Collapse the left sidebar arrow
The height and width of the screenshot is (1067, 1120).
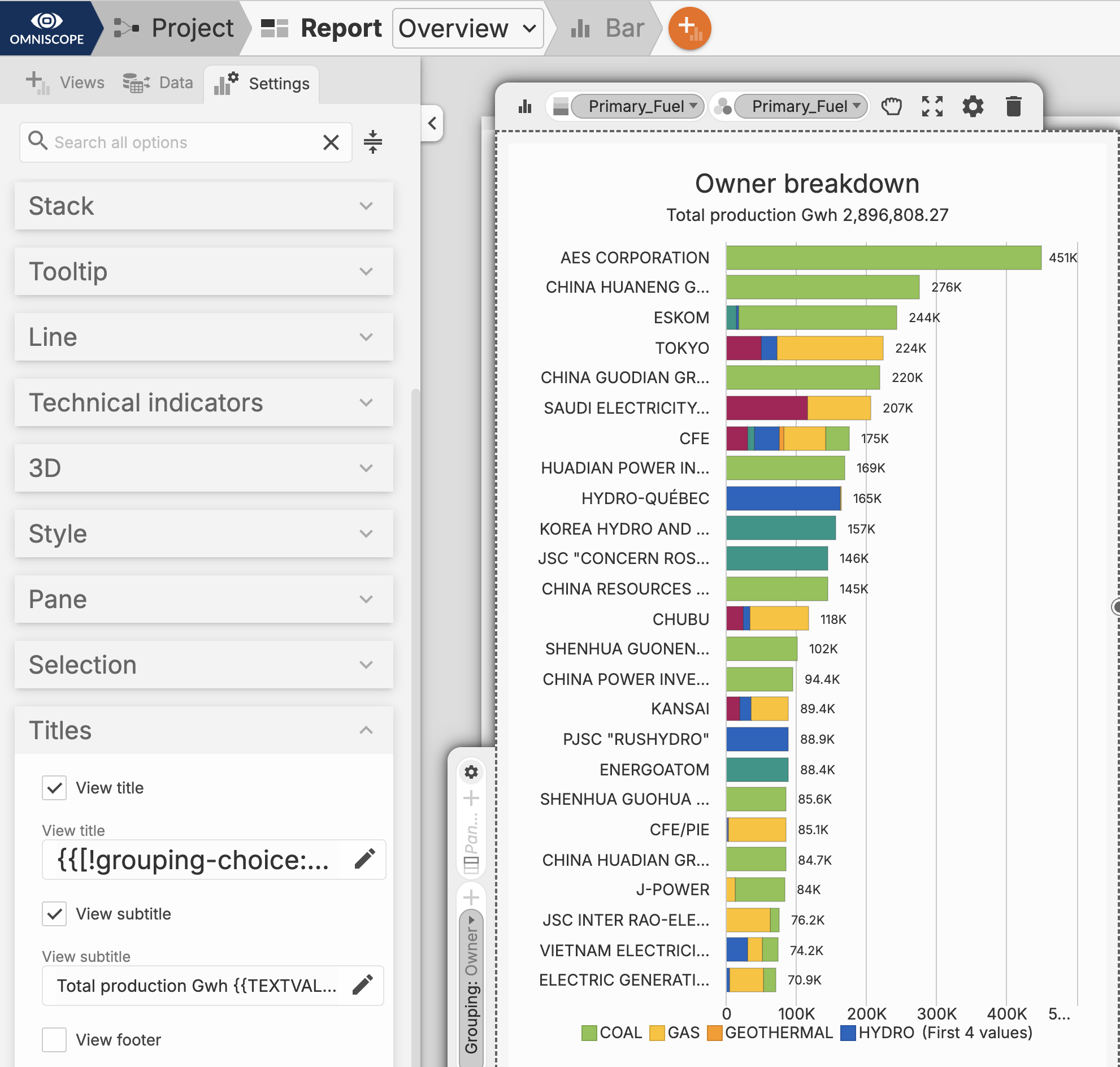pos(432,123)
